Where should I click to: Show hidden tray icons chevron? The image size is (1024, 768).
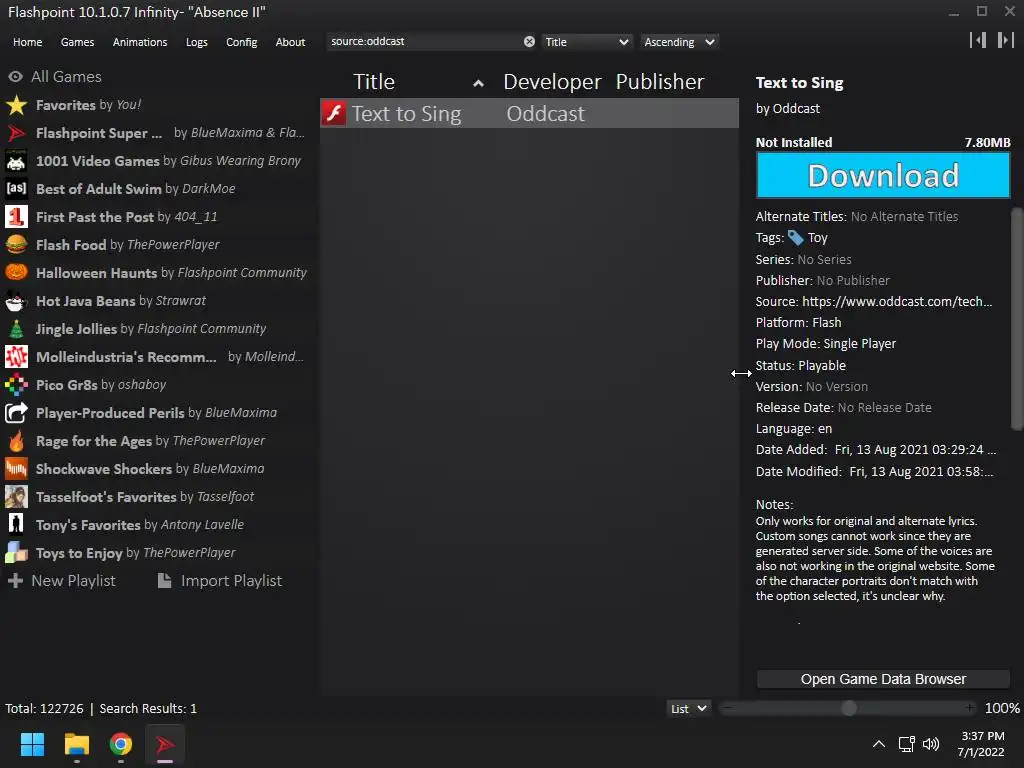coord(879,744)
